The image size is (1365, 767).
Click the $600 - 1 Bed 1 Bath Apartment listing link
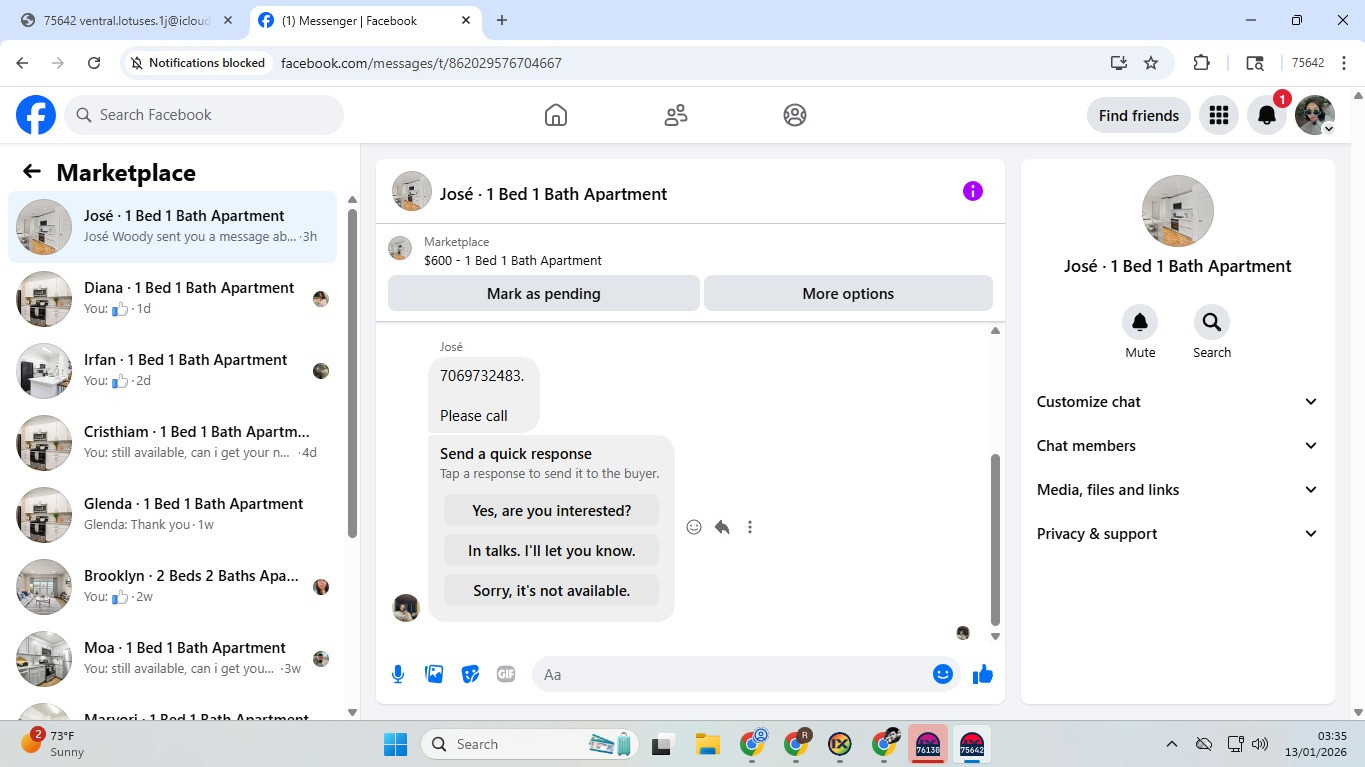pos(512,261)
